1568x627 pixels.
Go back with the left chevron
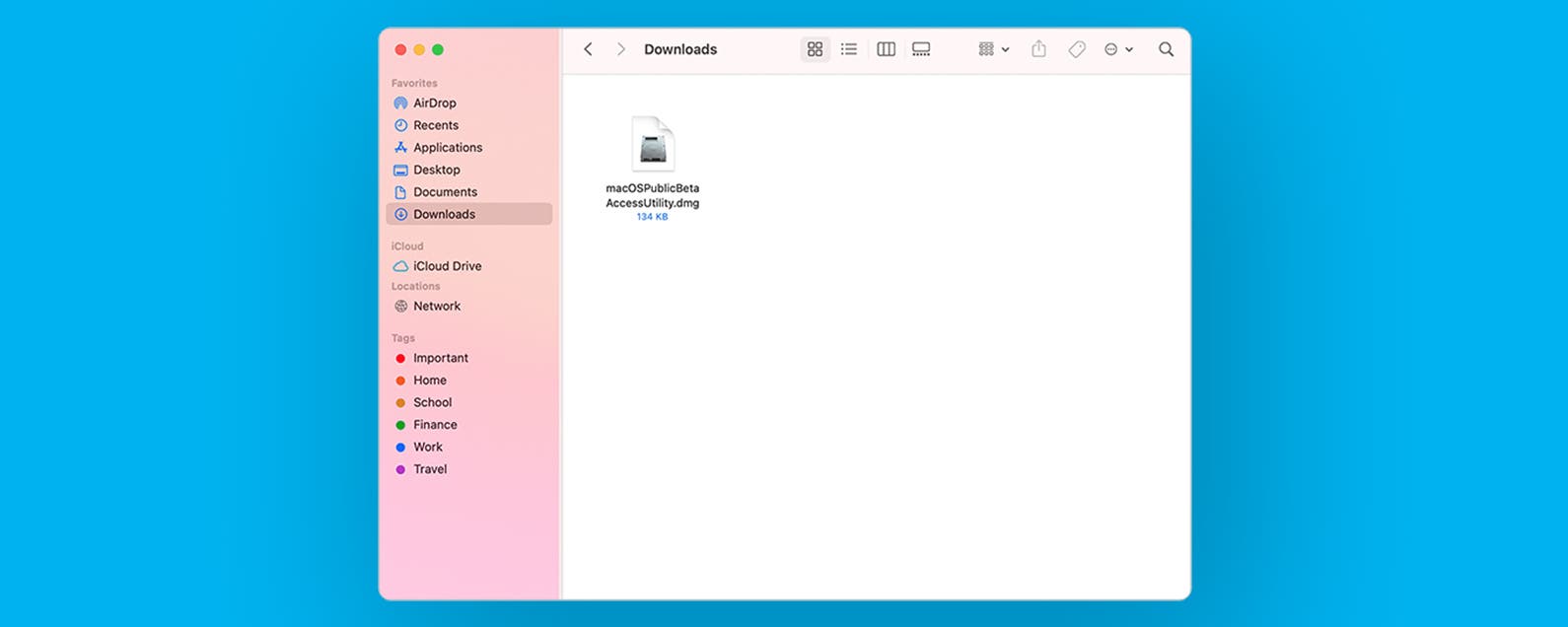click(588, 49)
